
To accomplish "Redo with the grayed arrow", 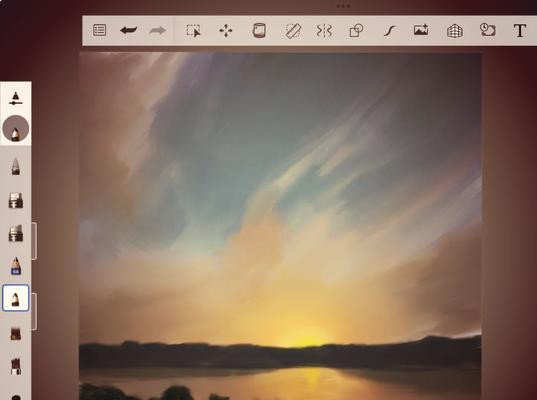I will tap(158, 30).
